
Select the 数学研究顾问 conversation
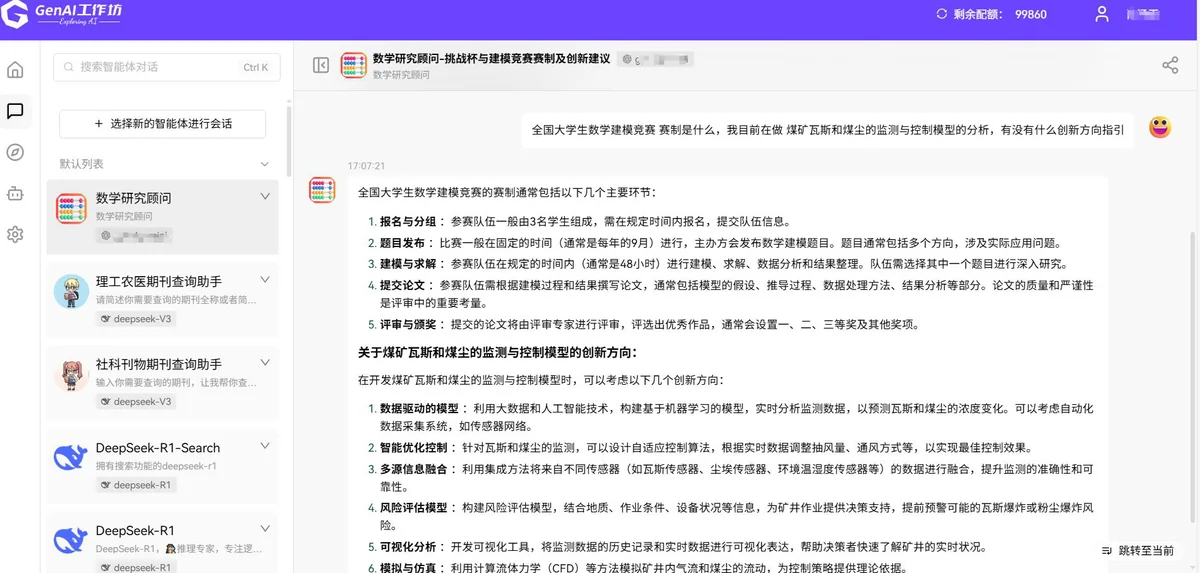point(163,217)
